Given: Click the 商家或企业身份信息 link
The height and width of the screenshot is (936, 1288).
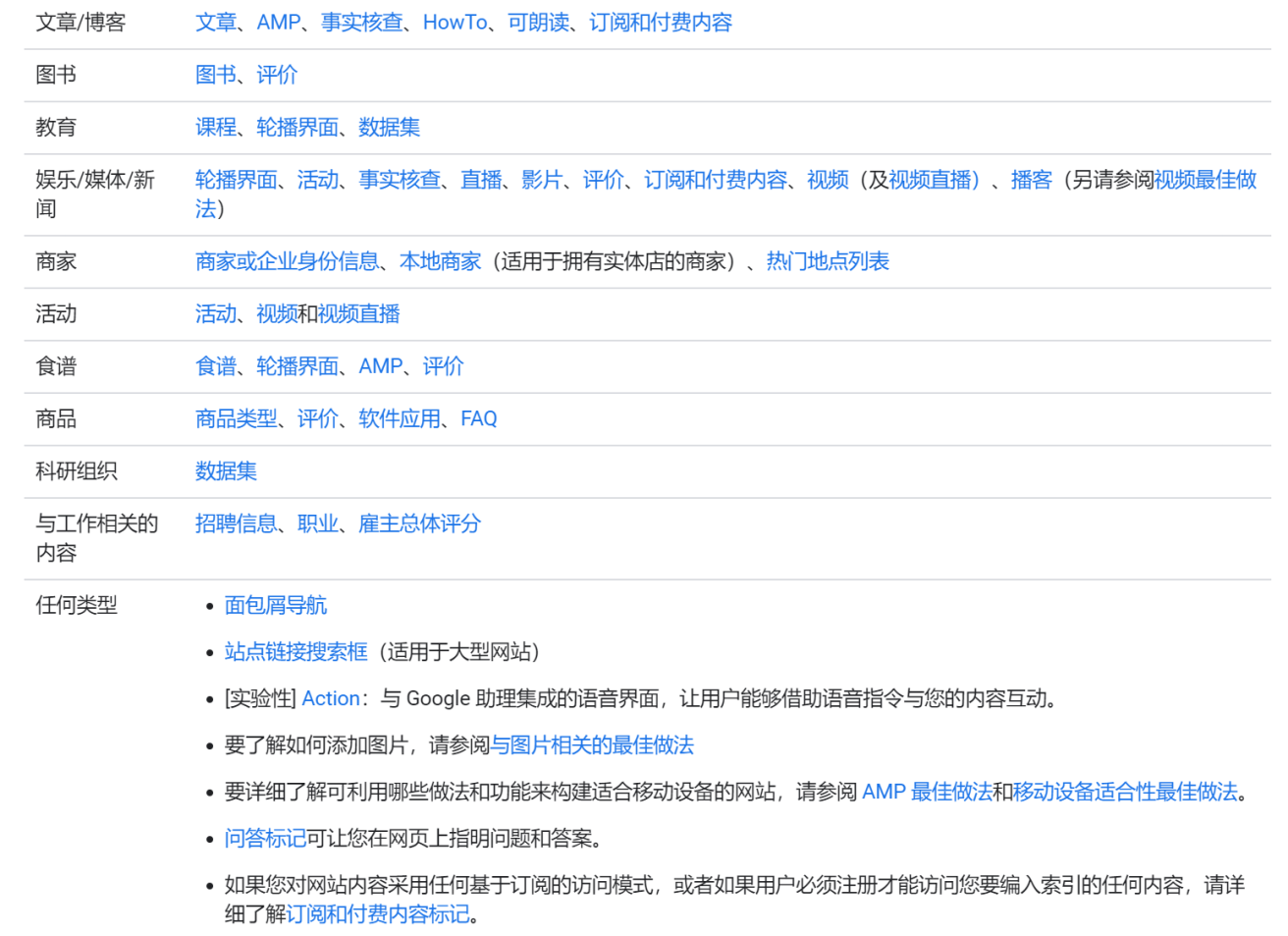Looking at the screenshot, I should 287,261.
